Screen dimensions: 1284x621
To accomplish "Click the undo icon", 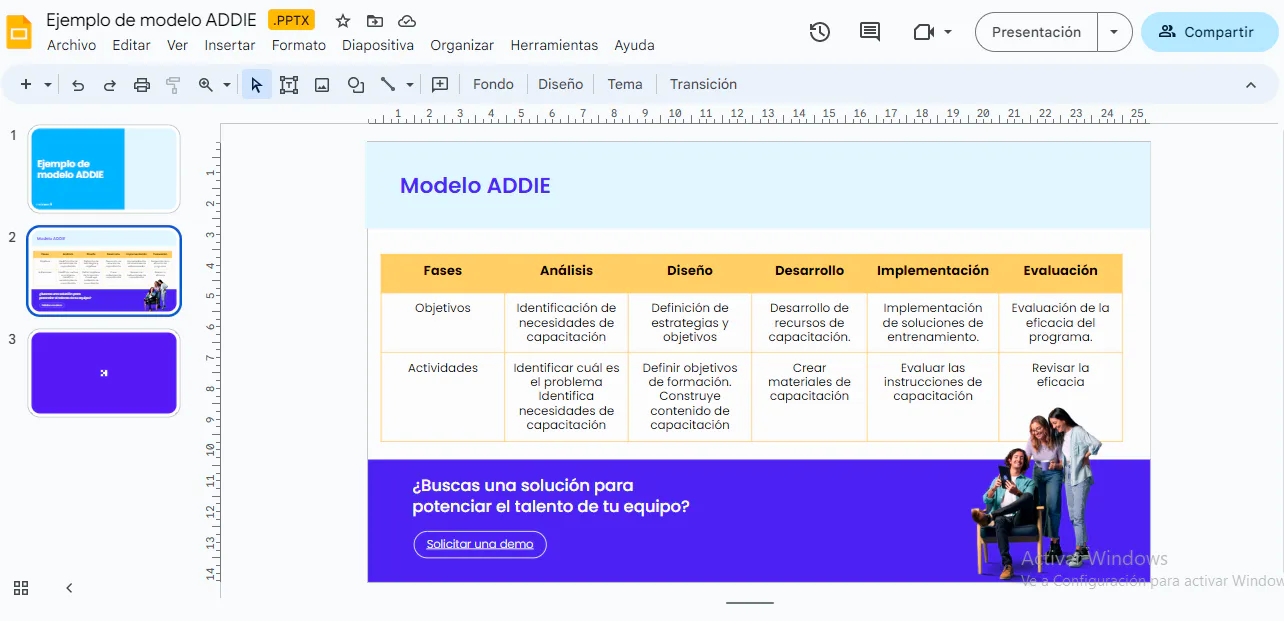I will 78,84.
